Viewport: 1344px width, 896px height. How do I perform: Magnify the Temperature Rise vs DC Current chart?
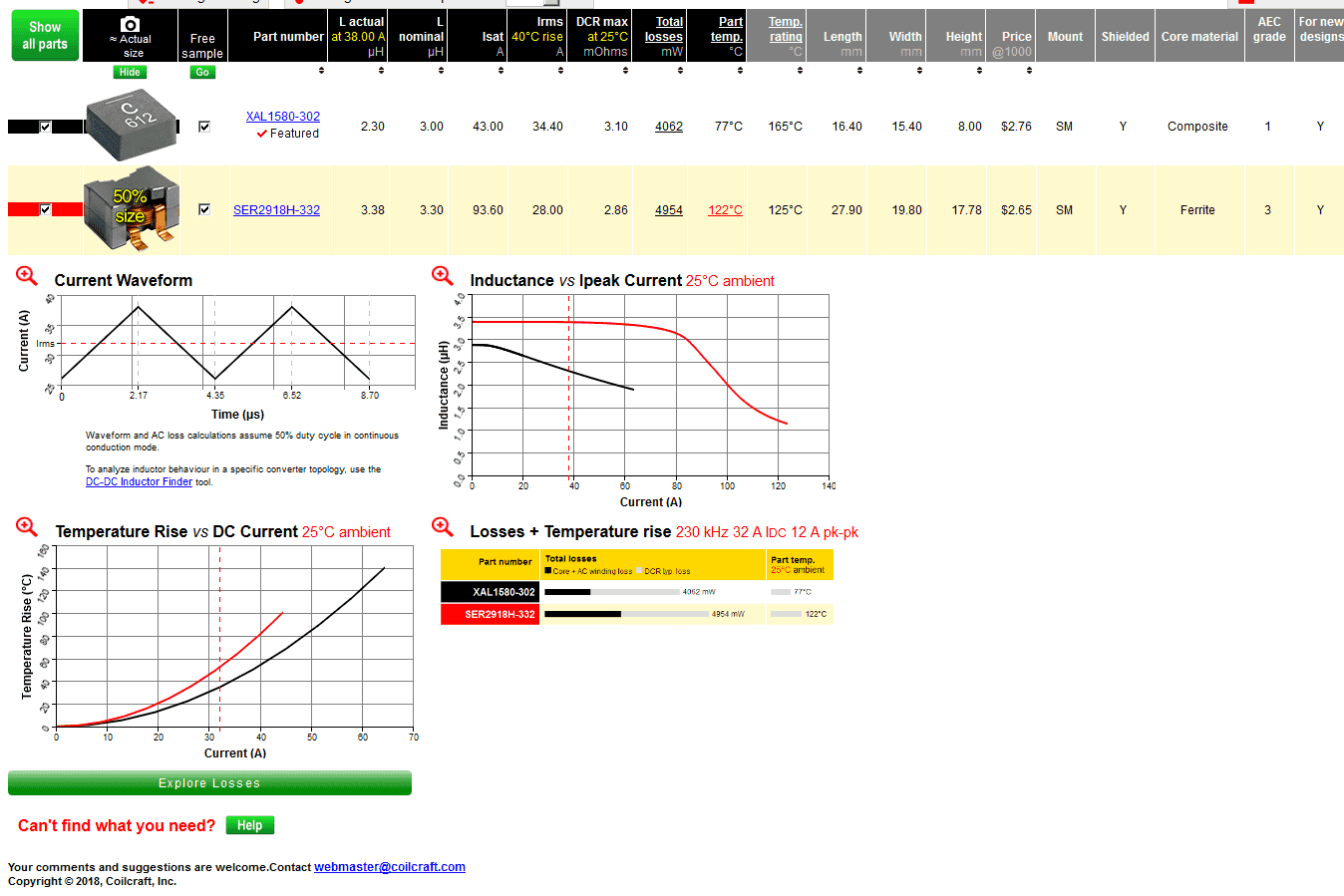pos(27,527)
